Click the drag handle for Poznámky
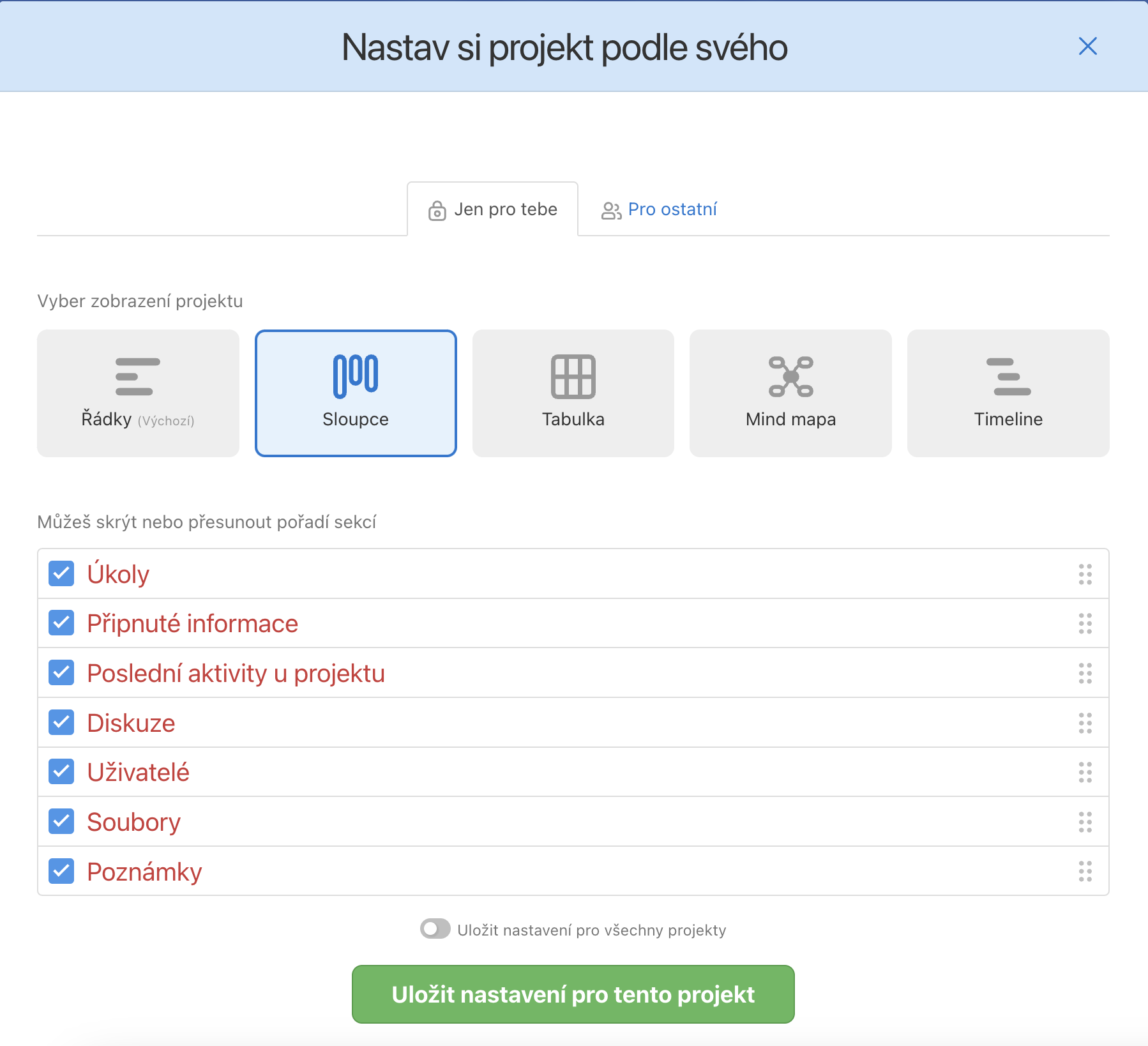 point(1085,871)
